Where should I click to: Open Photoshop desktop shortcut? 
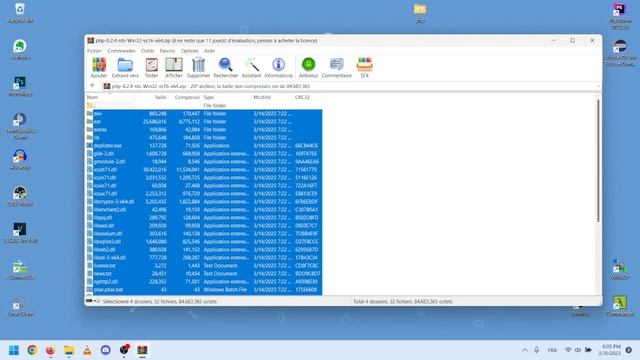[20, 86]
